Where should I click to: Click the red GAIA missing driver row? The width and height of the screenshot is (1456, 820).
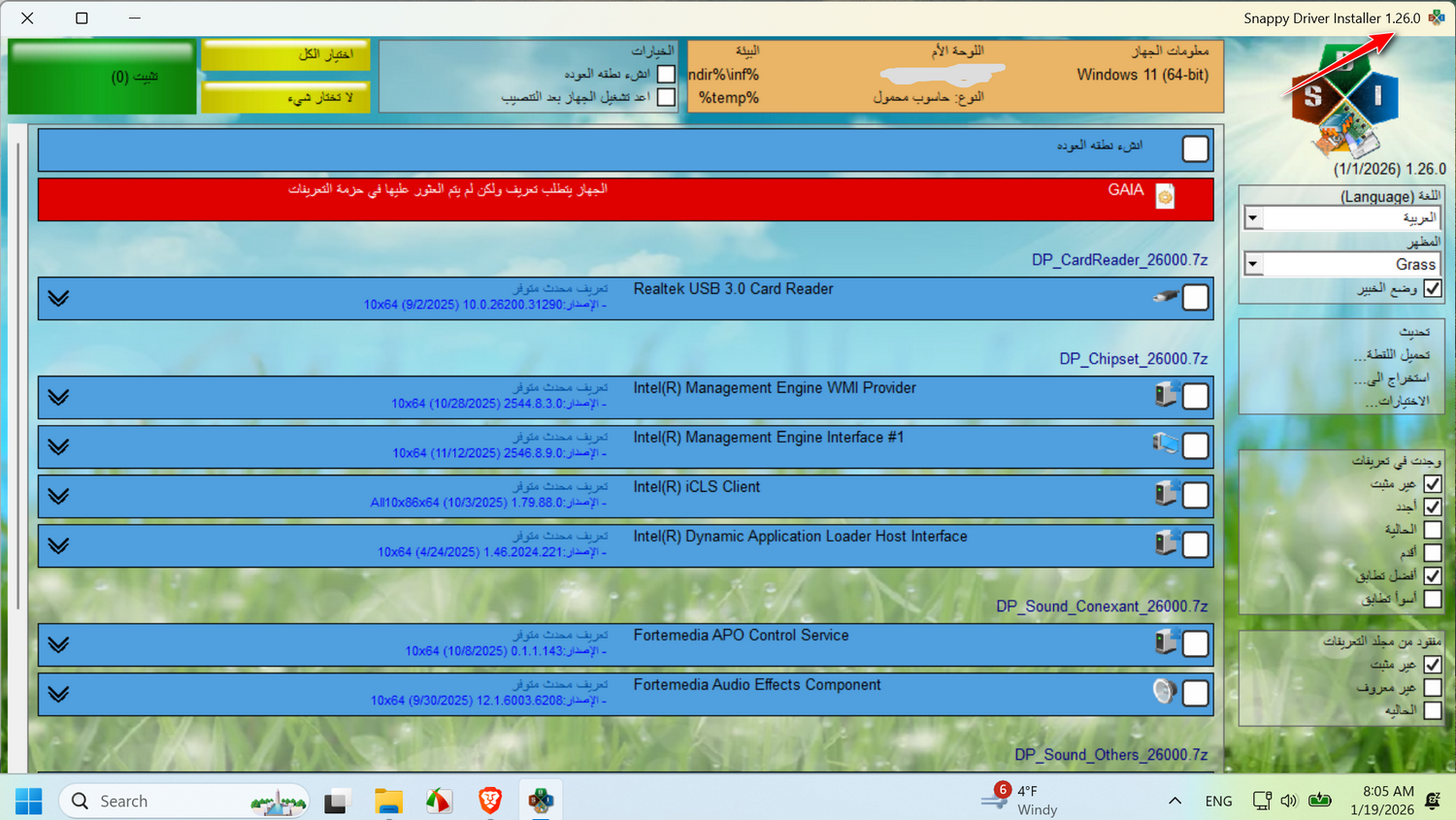[625, 199]
